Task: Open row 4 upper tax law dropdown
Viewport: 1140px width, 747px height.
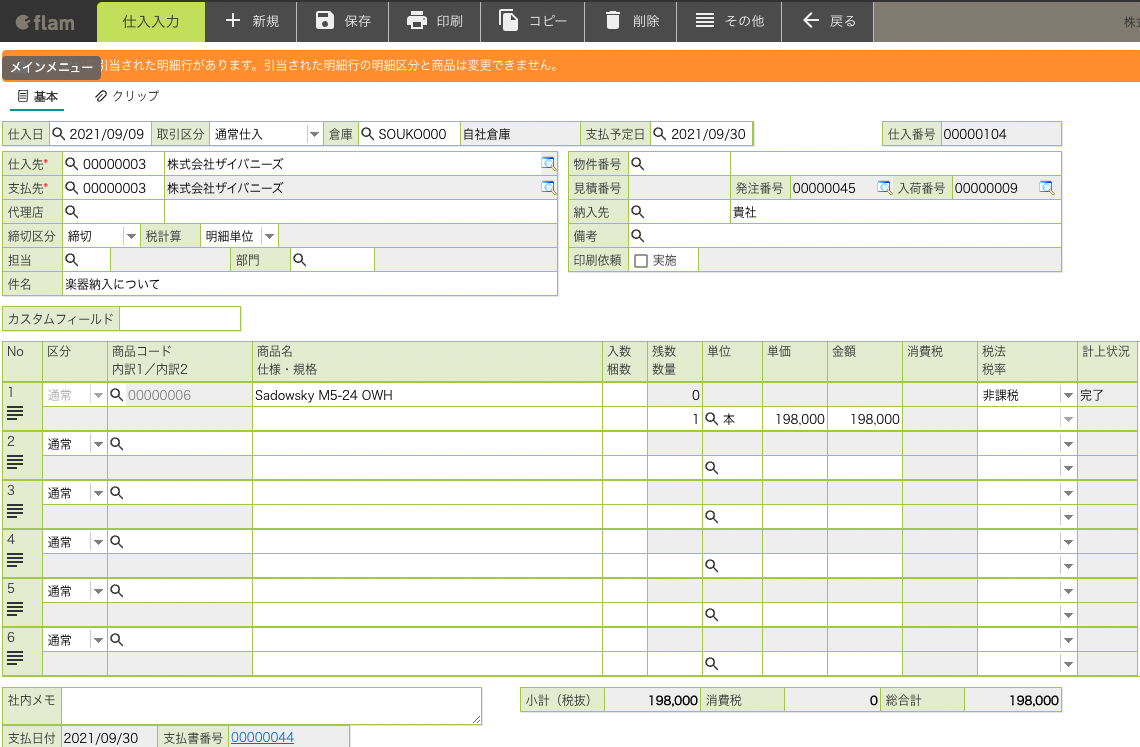Action: [x=1068, y=542]
